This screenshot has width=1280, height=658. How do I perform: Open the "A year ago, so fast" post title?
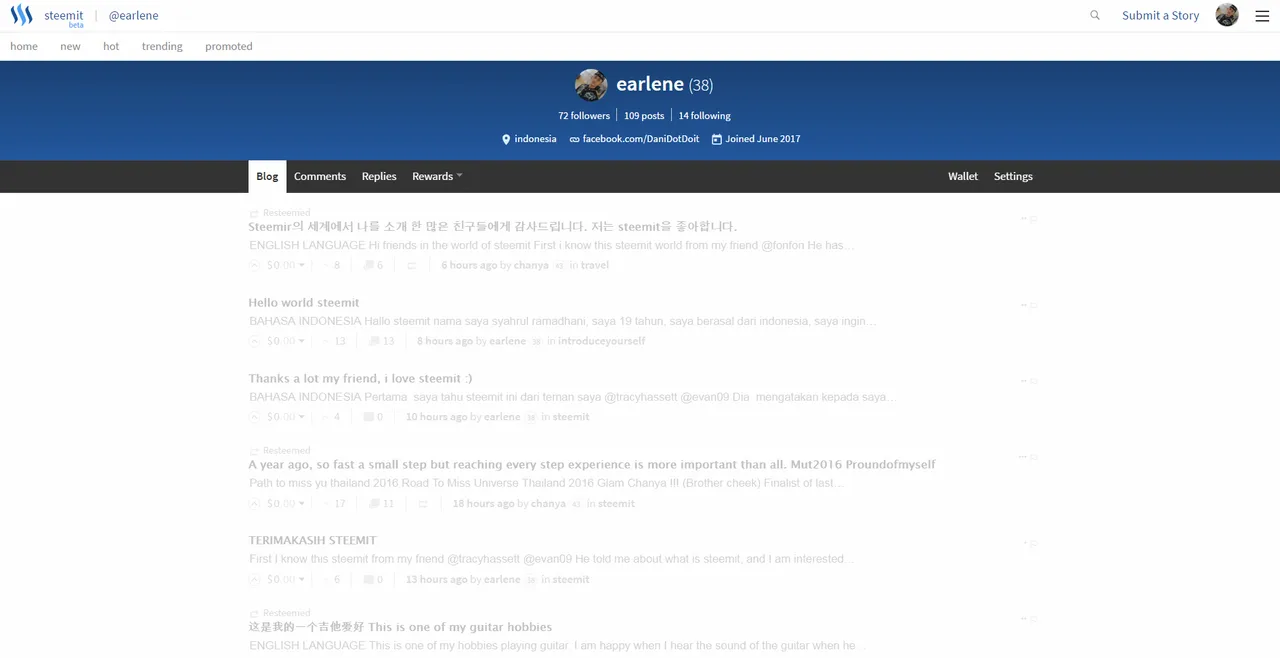[x=592, y=465]
